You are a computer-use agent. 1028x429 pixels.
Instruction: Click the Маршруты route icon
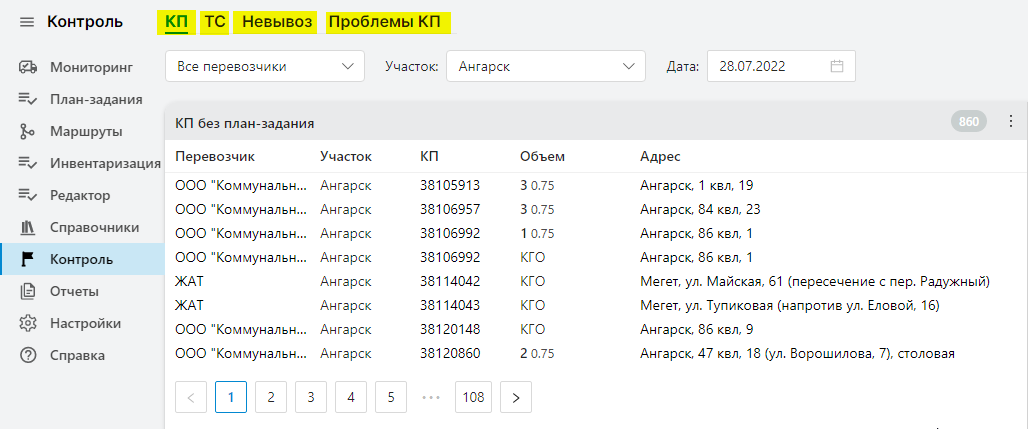[28, 131]
